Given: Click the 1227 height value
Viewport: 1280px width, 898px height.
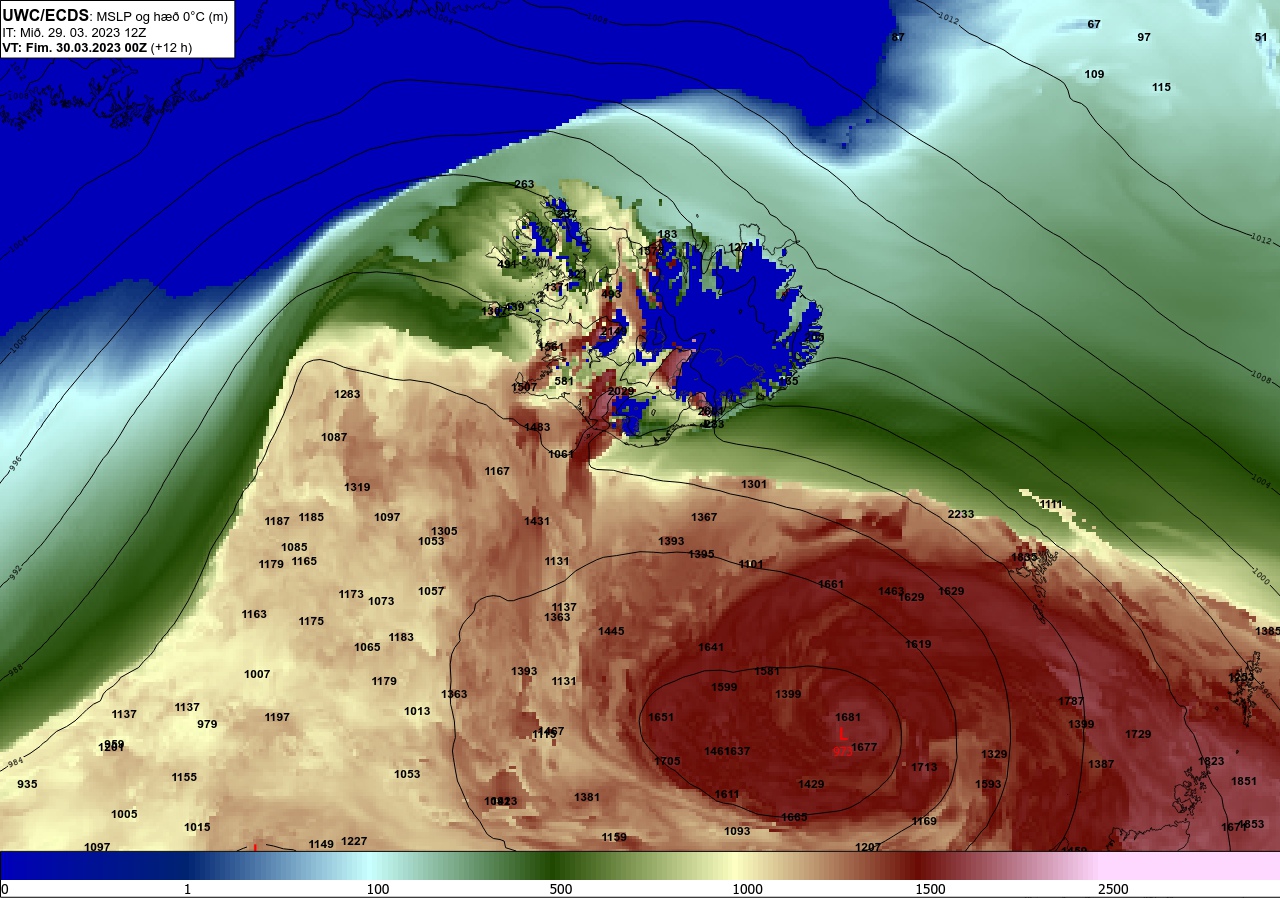Looking at the screenshot, I should (x=354, y=841).
